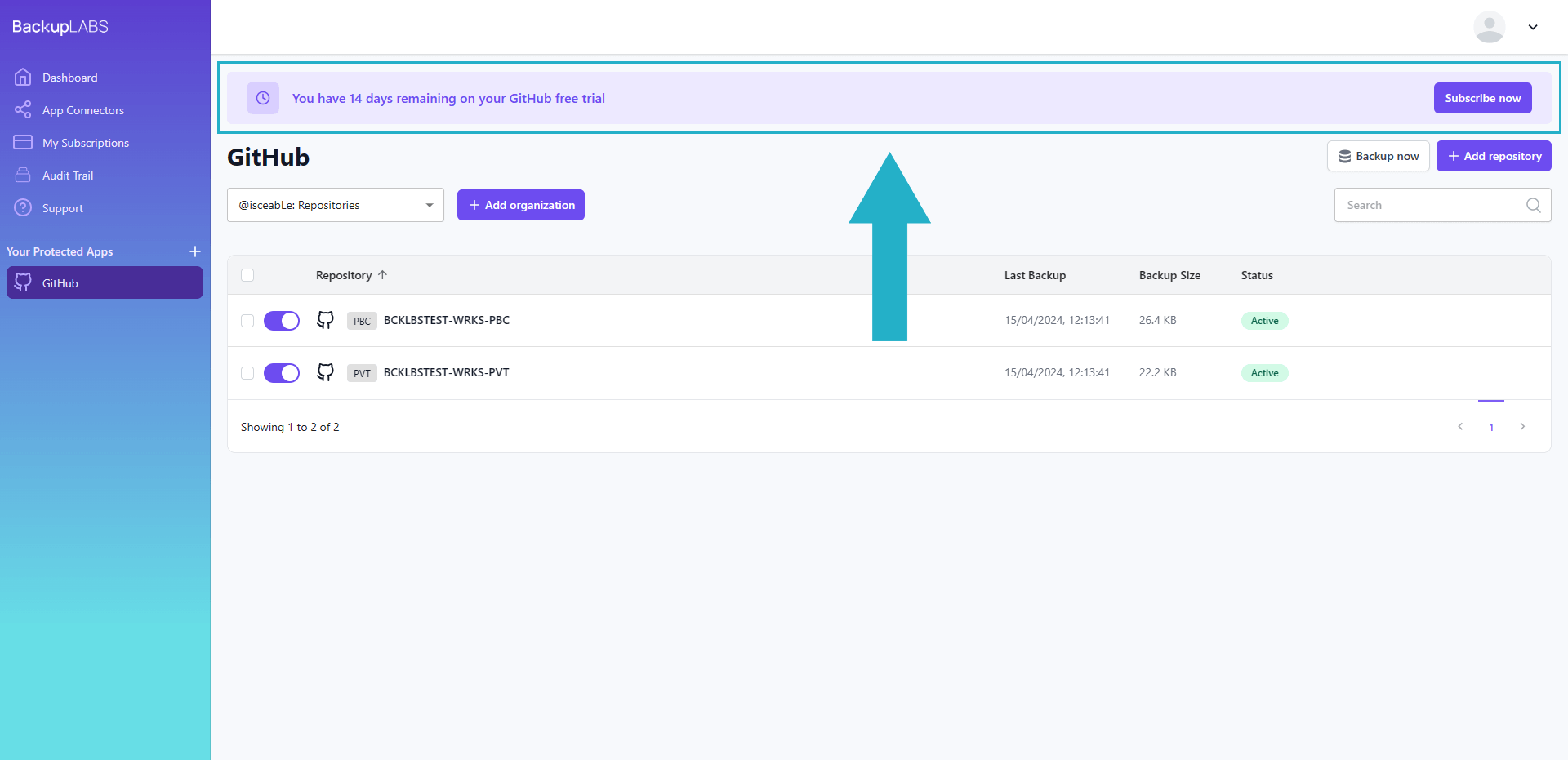Screen dimensions: 1568x760
Task: Click the PBC badge
Action: pos(362,321)
